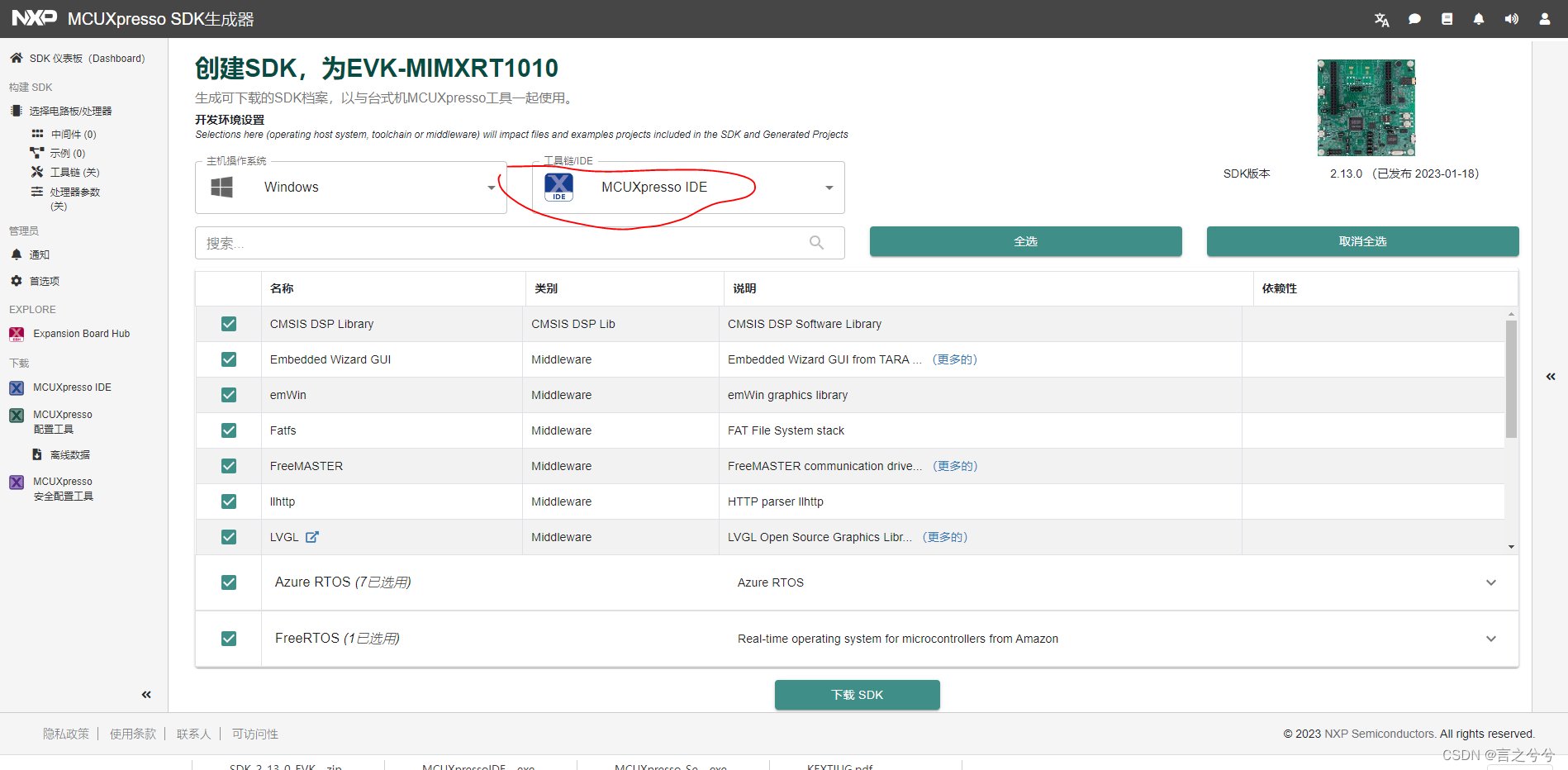This screenshot has width=1568, height=770.
Task: Open LVGL external link icon
Action: (311, 537)
